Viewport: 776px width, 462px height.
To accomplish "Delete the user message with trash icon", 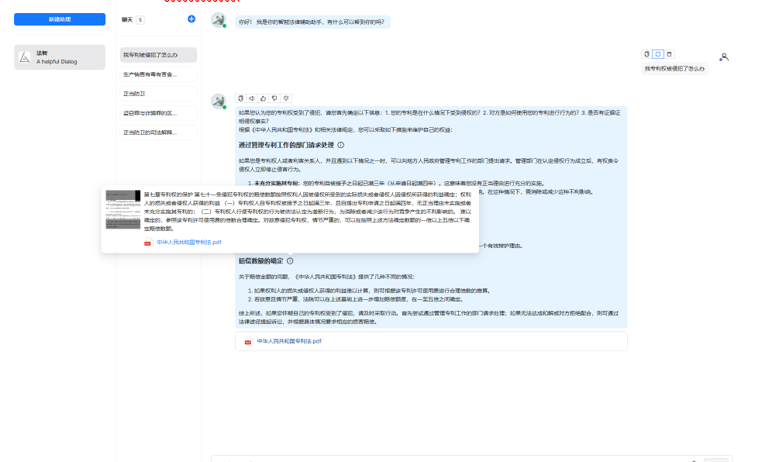I will coord(670,54).
